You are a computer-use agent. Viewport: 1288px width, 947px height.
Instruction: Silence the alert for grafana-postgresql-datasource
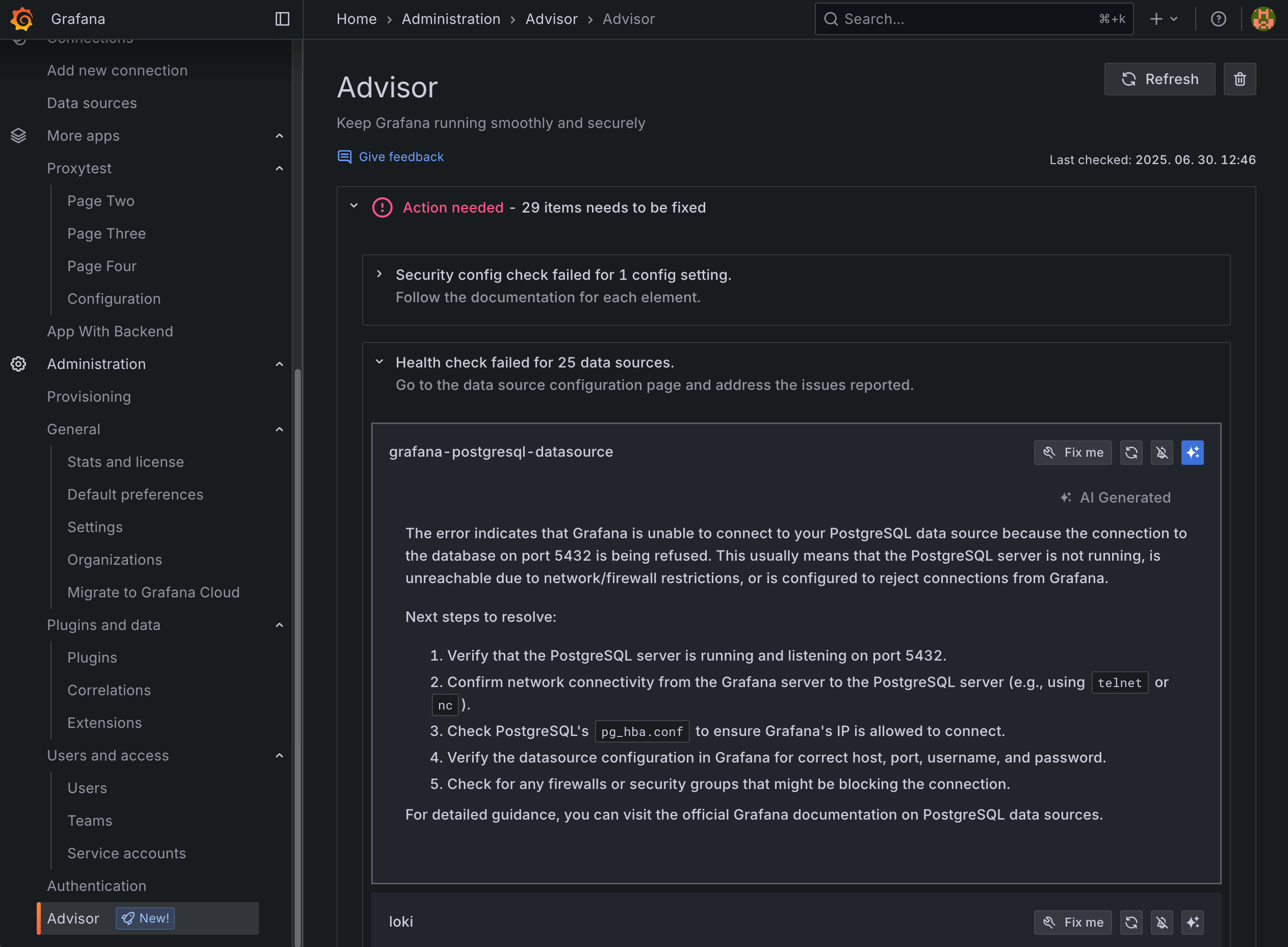click(x=1162, y=452)
